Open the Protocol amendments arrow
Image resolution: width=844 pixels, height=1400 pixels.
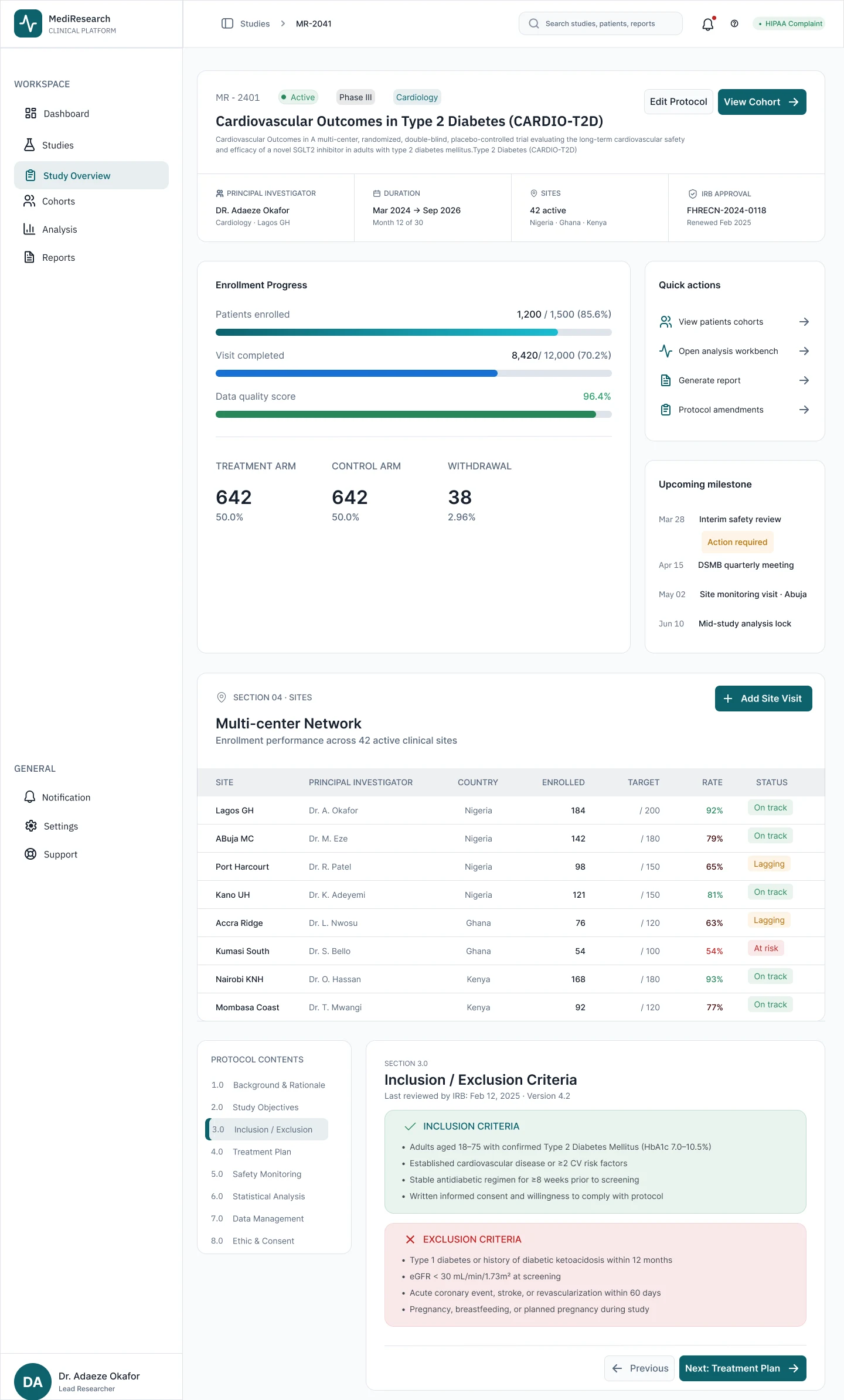(804, 410)
